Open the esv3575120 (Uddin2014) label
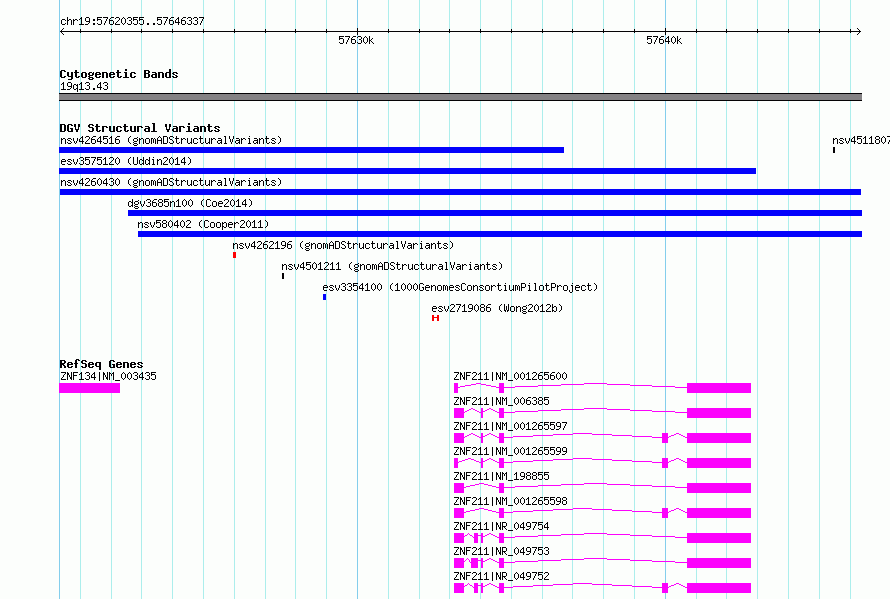Screen dimensions: 890x599 [x=126, y=161]
